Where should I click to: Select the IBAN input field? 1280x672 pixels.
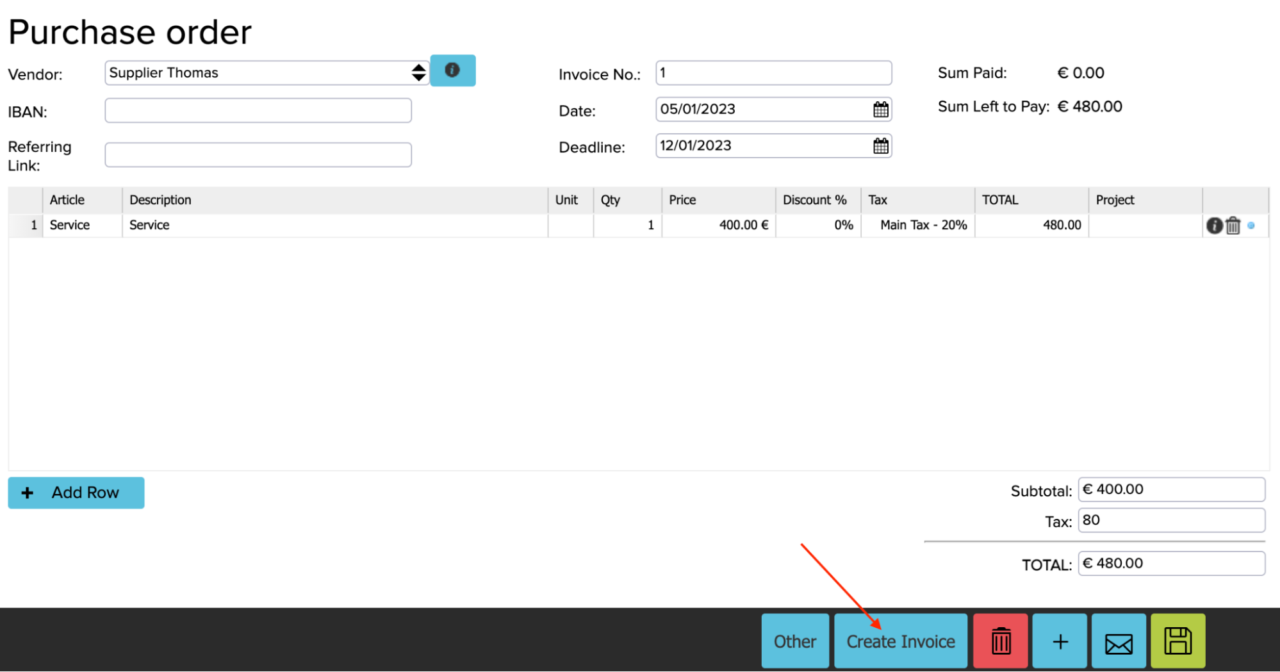[257, 110]
